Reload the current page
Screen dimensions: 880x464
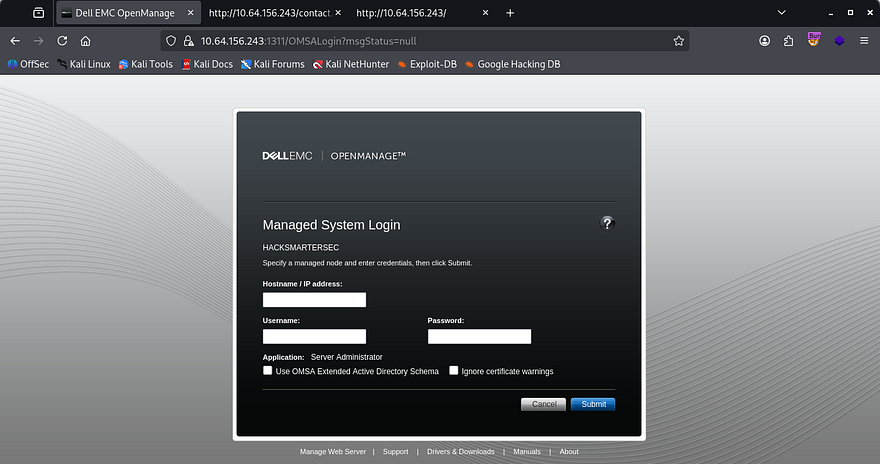click(62, 41)
